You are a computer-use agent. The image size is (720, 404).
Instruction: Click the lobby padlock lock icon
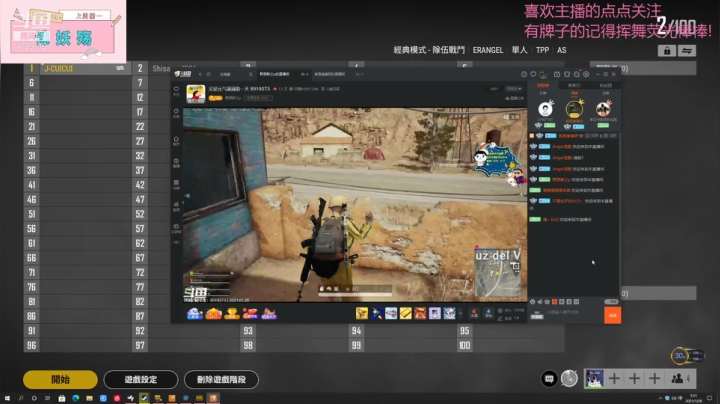click(667, 50)
